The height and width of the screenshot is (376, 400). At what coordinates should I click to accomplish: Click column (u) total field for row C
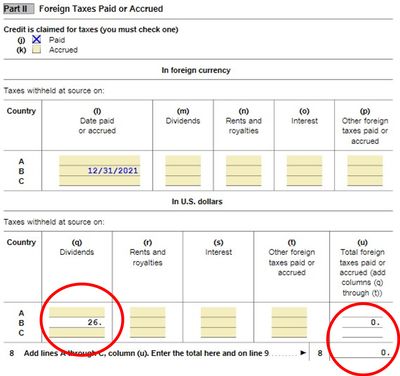362,332
